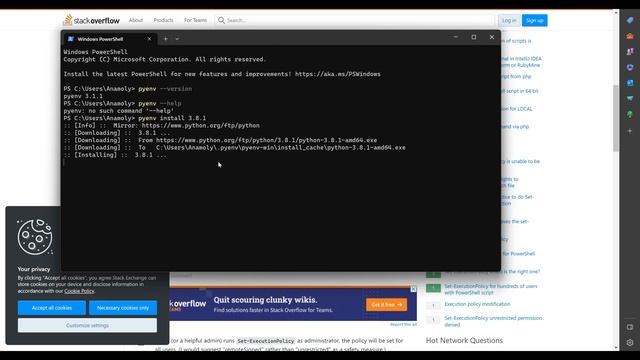640x360 pixels.
Task: Click the cookie illustration in privacy banner
Action: click(35, 237)
